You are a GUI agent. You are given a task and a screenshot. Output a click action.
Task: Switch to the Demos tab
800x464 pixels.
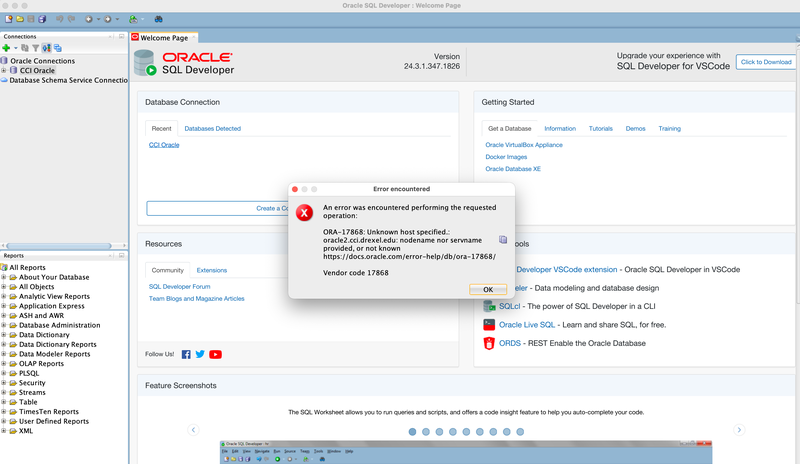[x=635, y=129]
